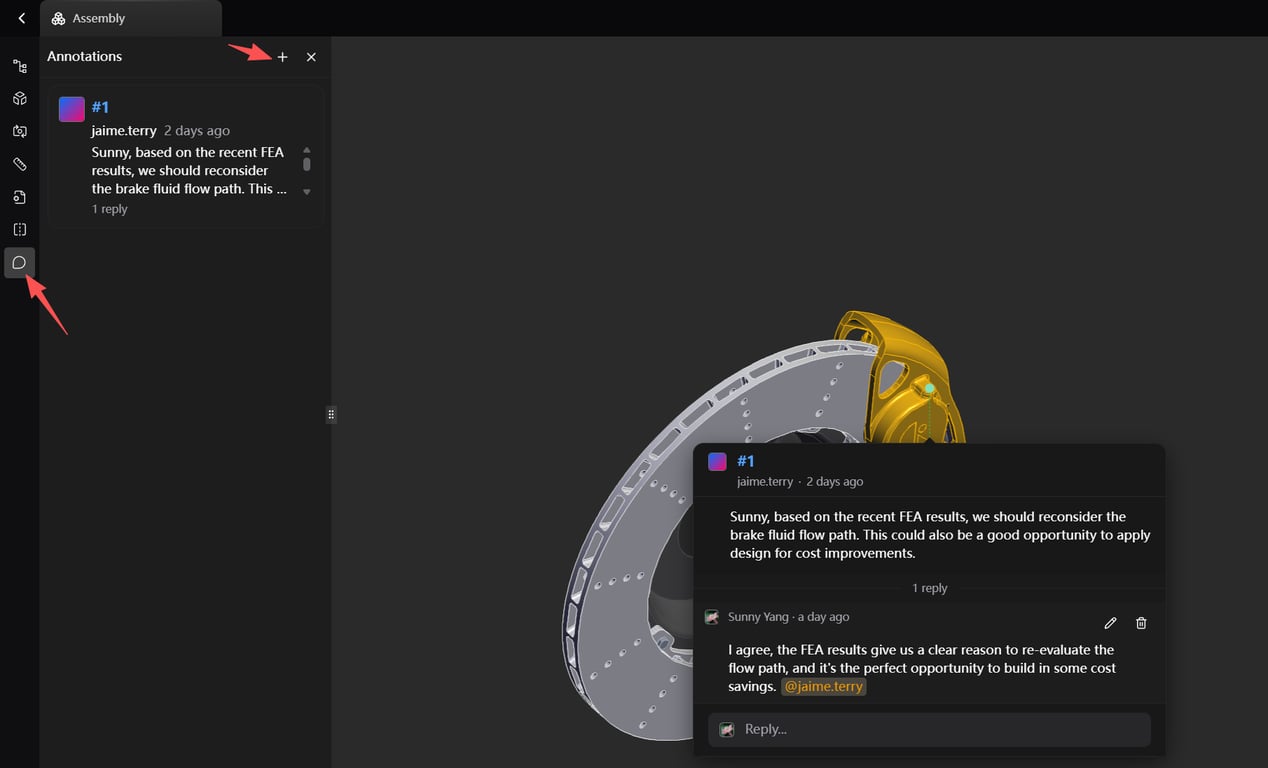This screenshot has width=1268, height=768.
Task: Add a new annotation with plus
Action: 282,57
